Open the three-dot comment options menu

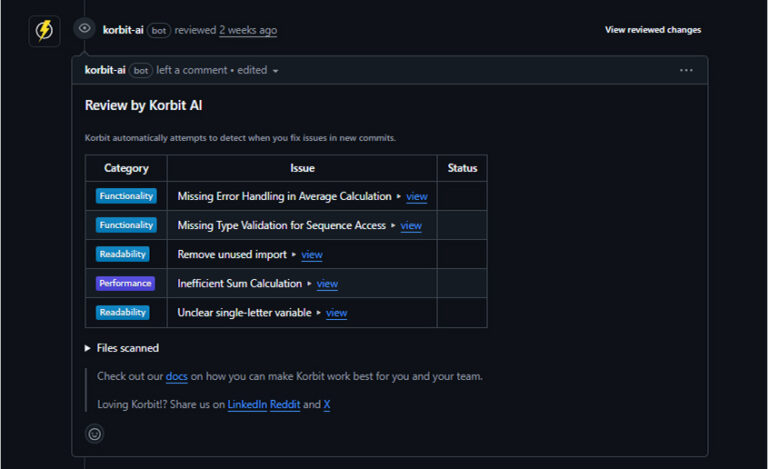(x=686, y=70)
